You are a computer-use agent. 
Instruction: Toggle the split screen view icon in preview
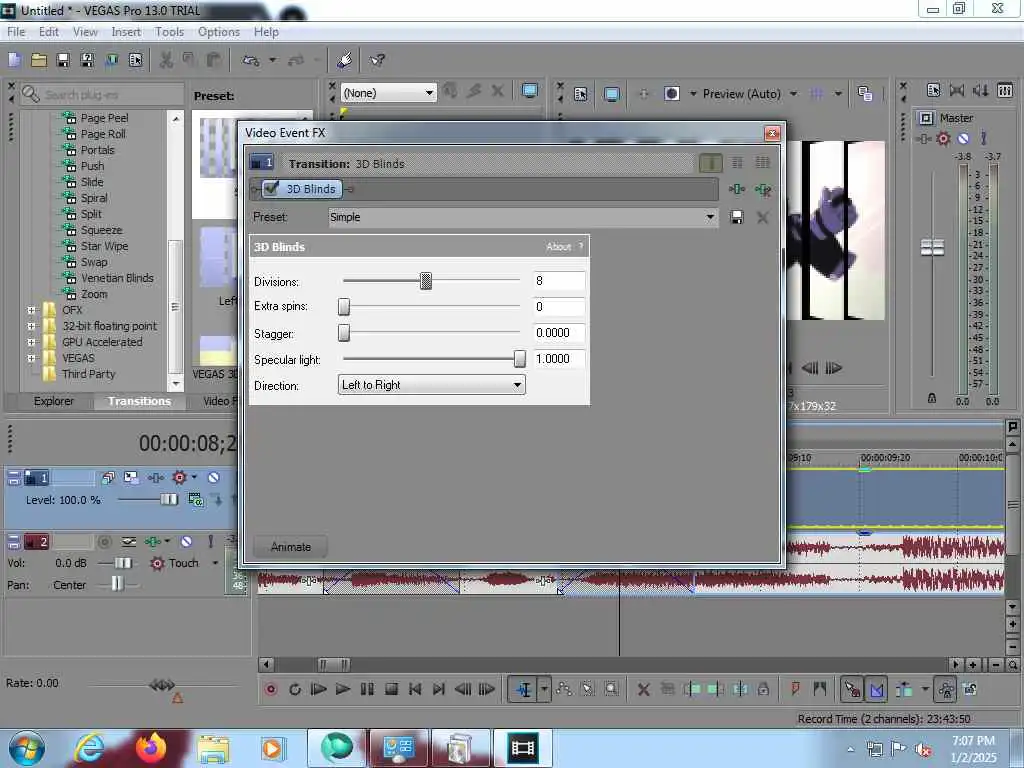[x=671, y=94]
